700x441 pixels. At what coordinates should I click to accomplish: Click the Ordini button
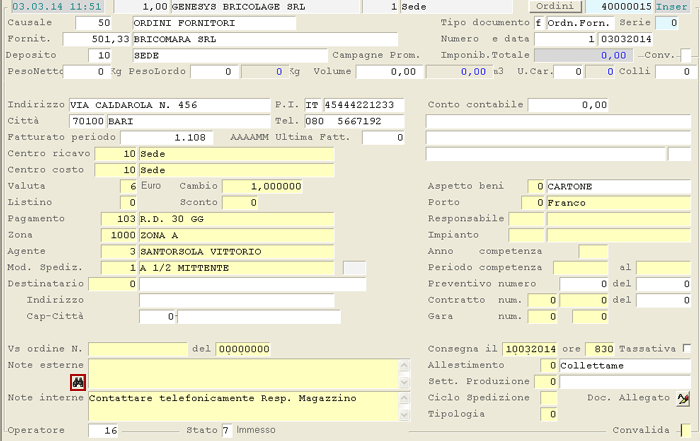(555, 6)
